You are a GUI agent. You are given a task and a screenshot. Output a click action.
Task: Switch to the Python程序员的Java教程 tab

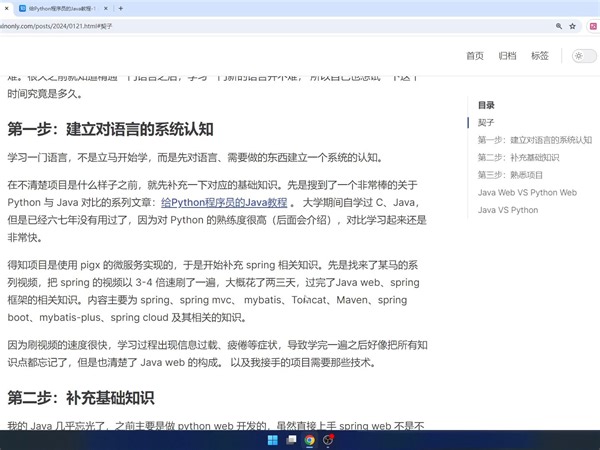click(61, 8)
